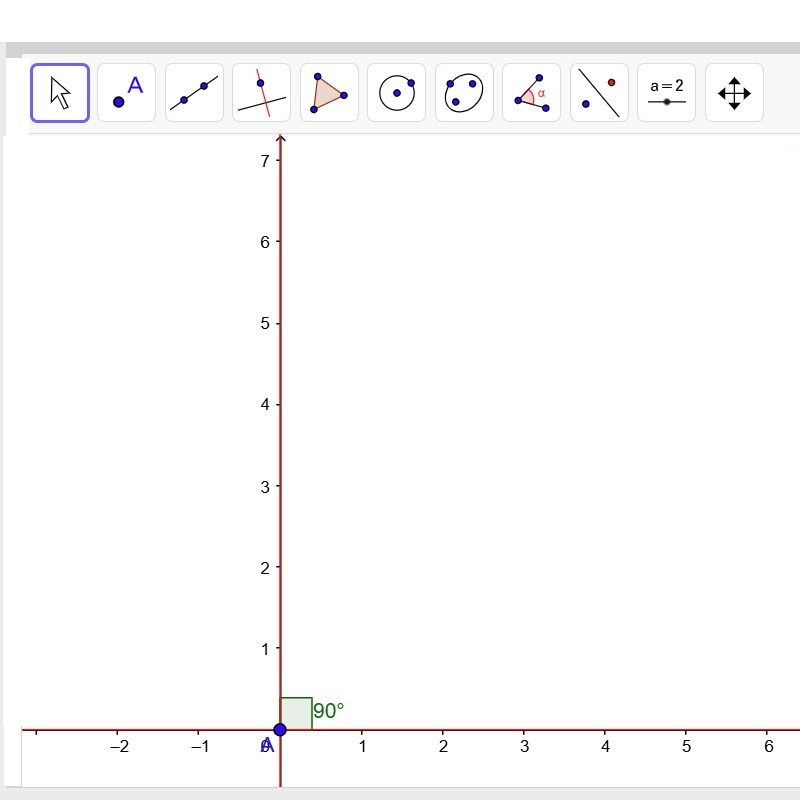Click the x-axis label 5
This screenshot has height=800, width=800.
tap(686, 746)
